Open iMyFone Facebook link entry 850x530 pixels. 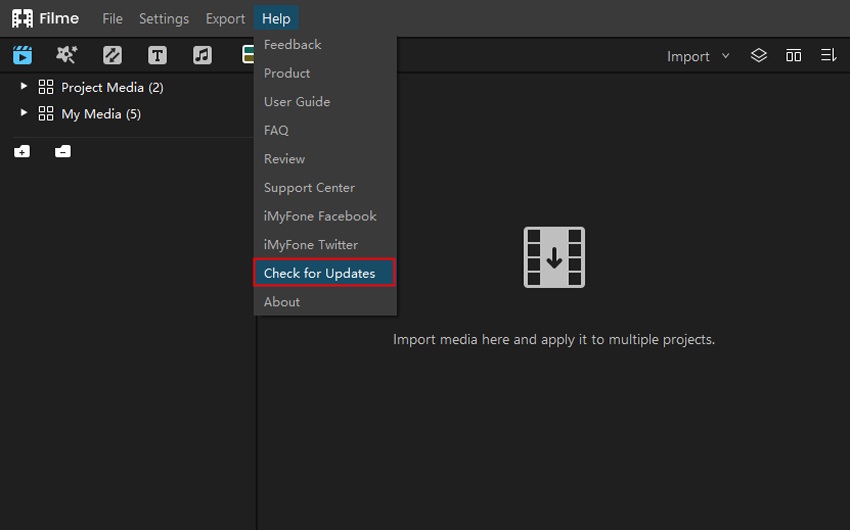pyautogui.click(x=325, y=216)
